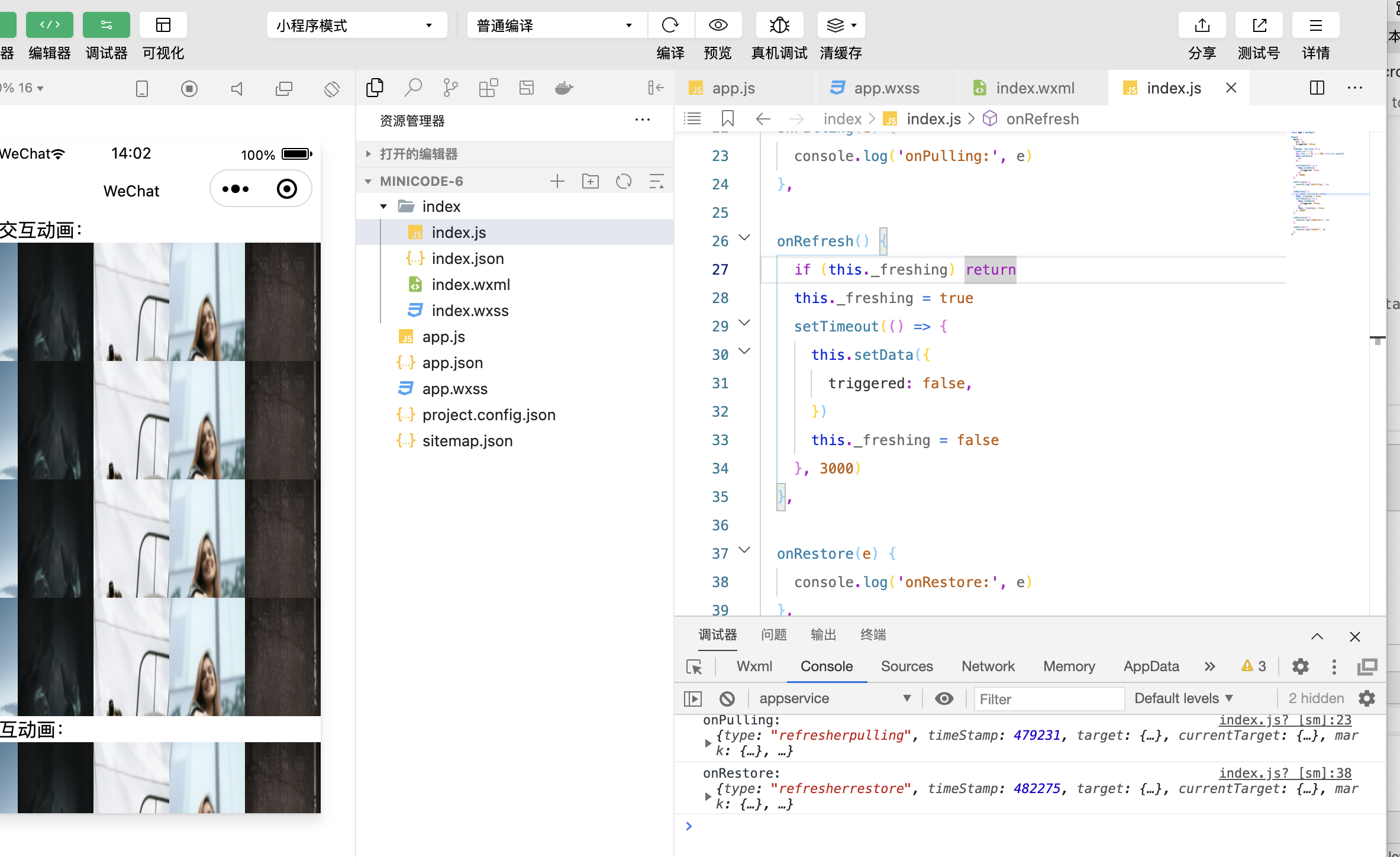The height and width of the screenshot is (857, 1400).
Task: Click the Details toolbar button
Action: pos(1315,25)
